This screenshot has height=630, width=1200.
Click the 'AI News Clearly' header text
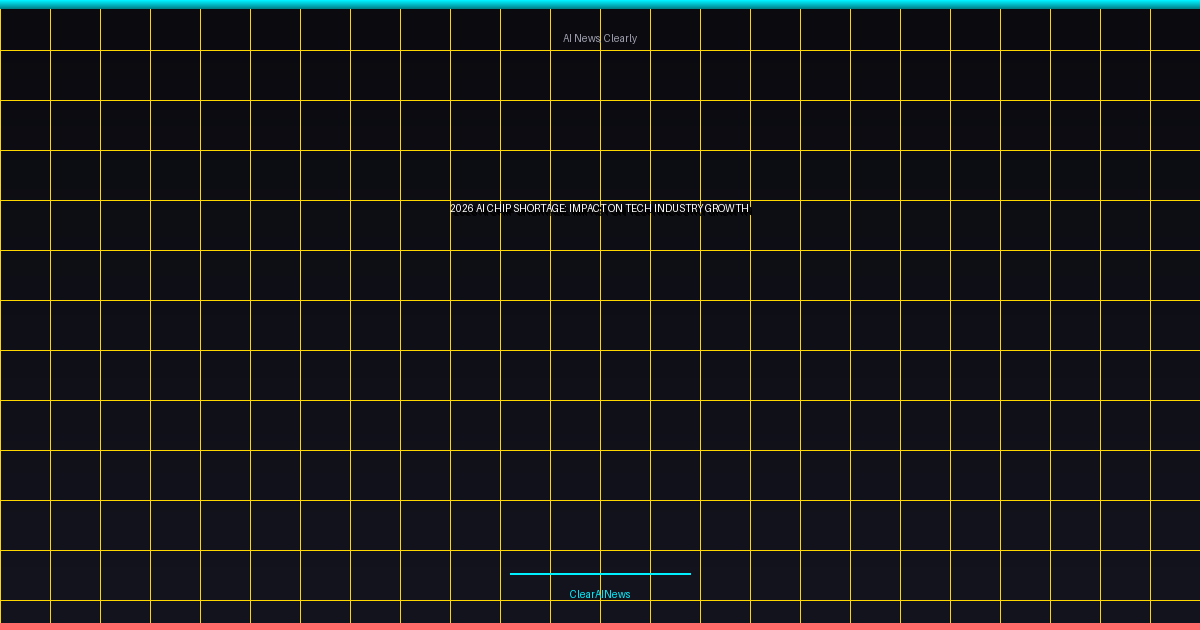(x=600, y=38)
